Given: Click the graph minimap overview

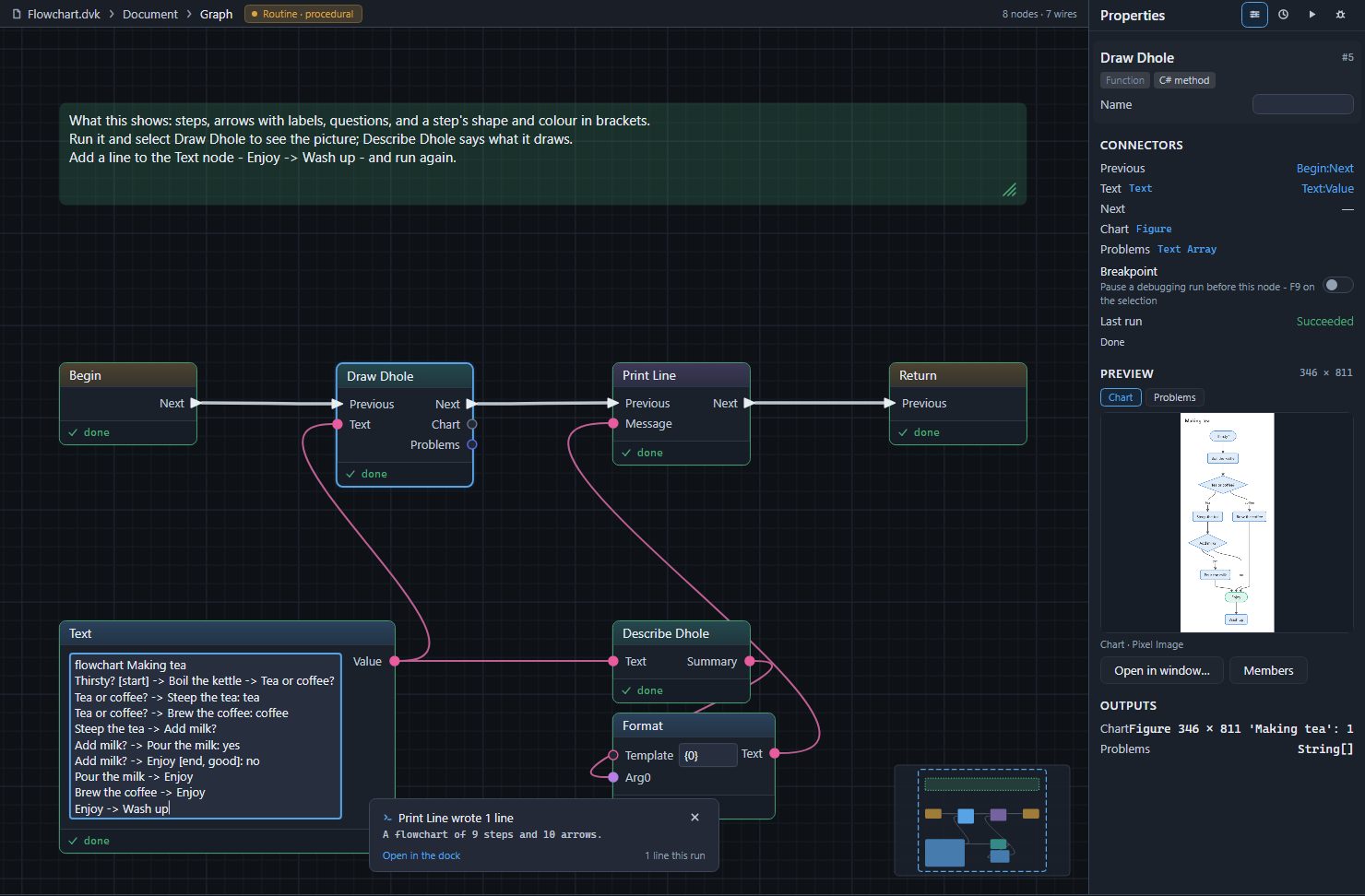Looking at the screenshot, I should 982,820.
